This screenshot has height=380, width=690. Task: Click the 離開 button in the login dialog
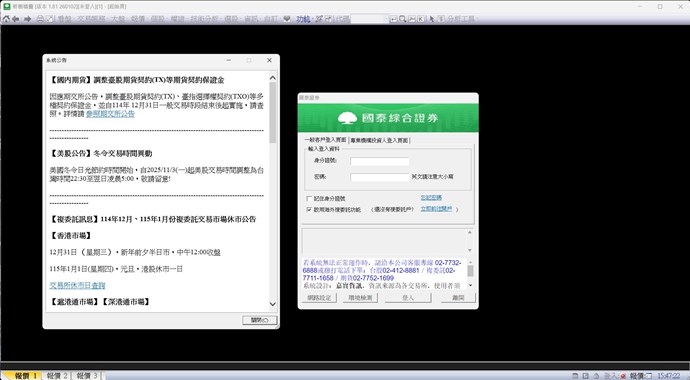(x=458, y=298)
